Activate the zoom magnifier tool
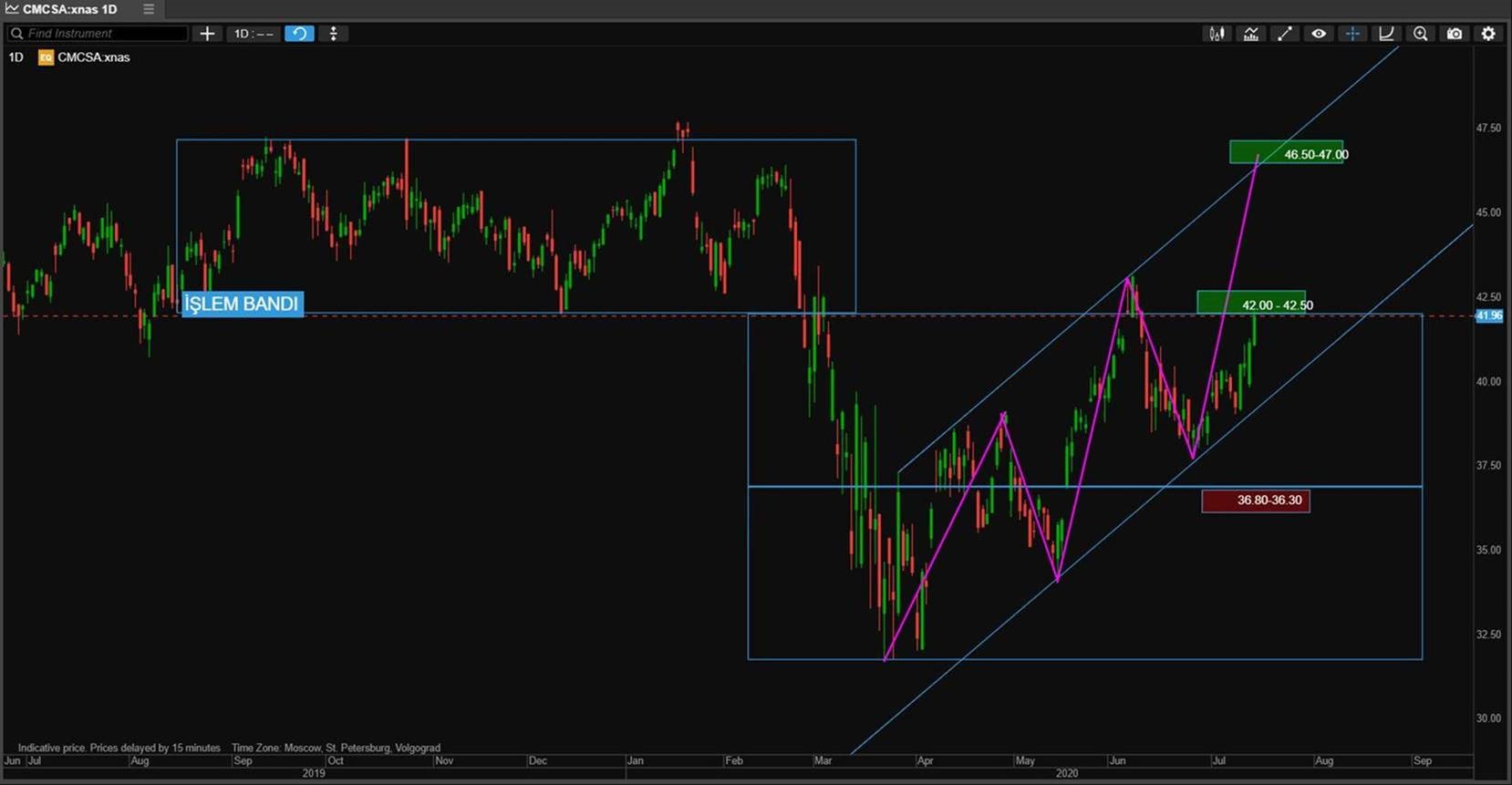This screenshot has width=1512, height=785. coord(1421,34)
